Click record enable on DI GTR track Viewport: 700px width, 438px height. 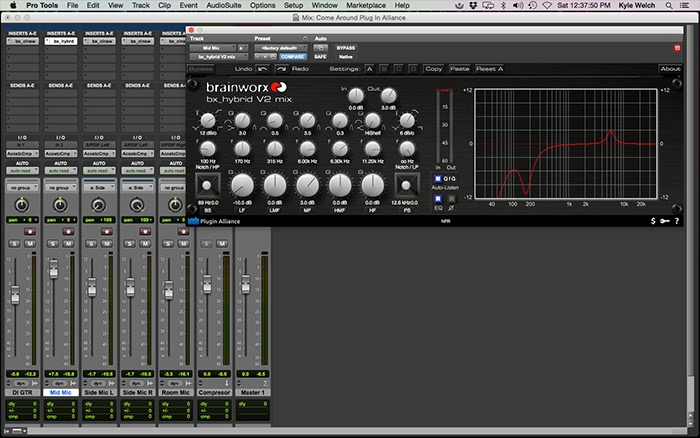click(x=30, y=231)
